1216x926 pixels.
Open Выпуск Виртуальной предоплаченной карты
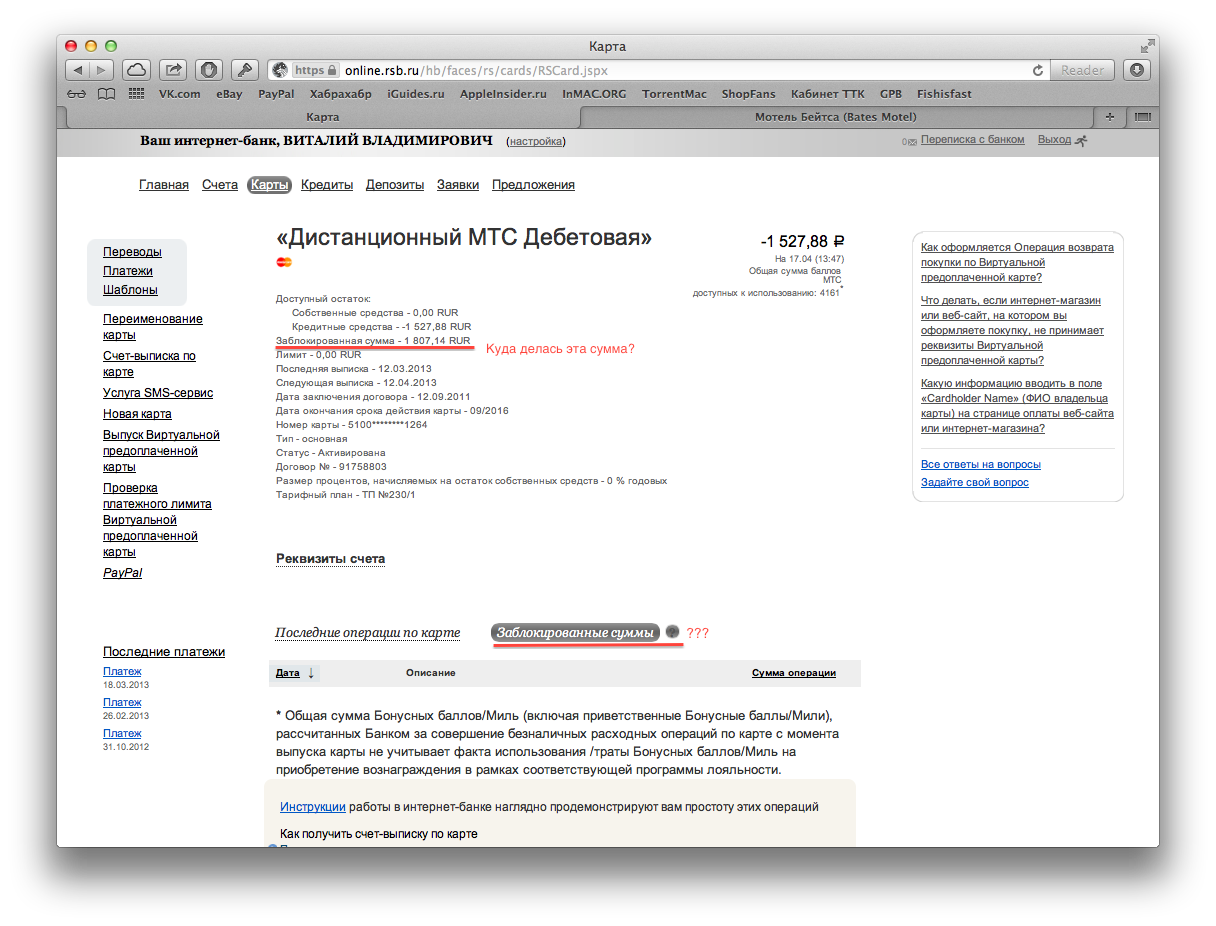tap(161, 451)
